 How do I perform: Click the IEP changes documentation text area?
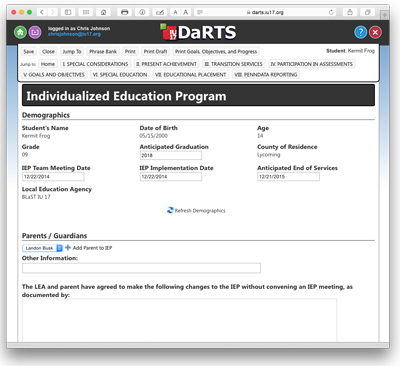[179, 320]
